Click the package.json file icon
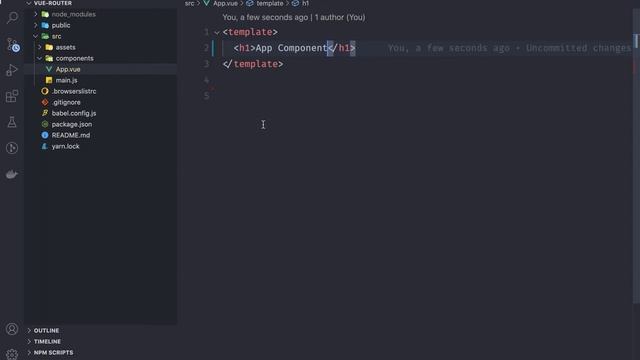 45,124
